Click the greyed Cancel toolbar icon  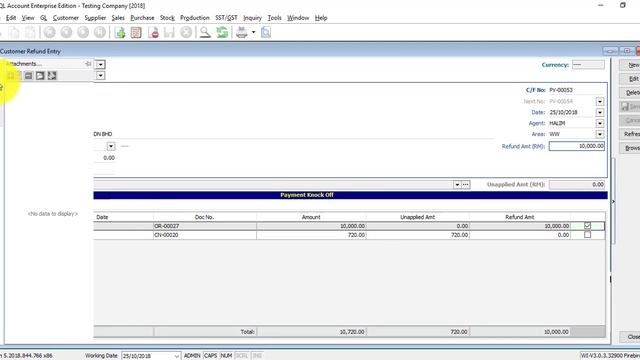click(x=186, y=32)
